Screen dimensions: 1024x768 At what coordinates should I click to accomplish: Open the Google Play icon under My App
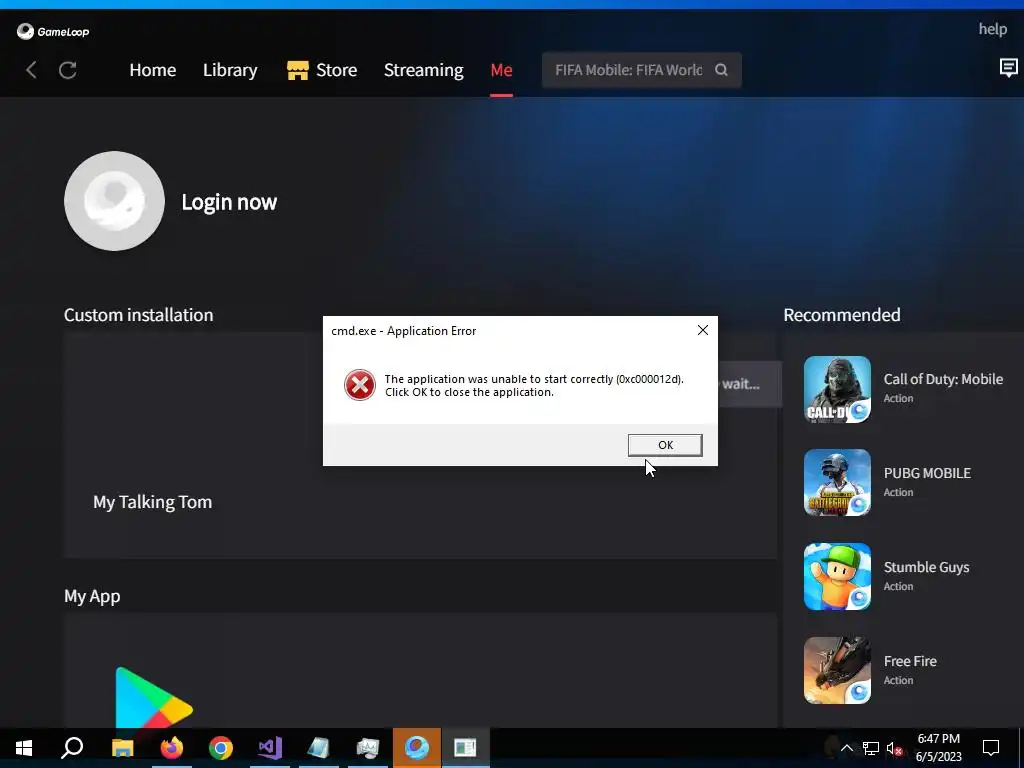point(153,697)
